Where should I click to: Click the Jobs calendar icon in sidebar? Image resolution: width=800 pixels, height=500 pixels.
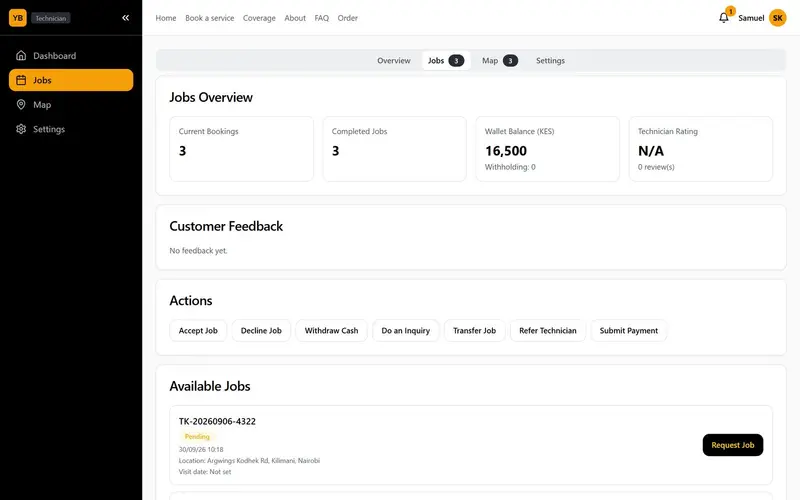pos(21,80)
